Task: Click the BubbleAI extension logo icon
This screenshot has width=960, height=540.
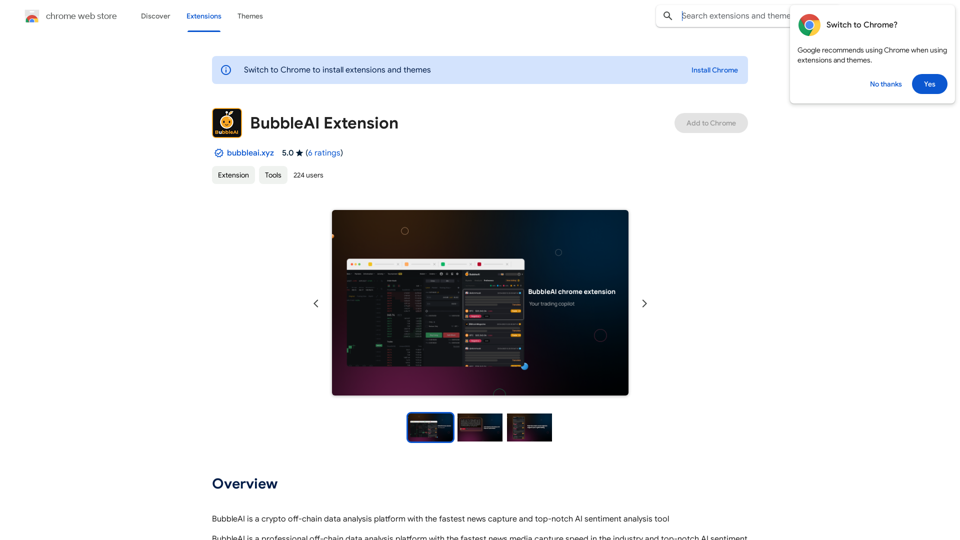Action: click(227, 123)
